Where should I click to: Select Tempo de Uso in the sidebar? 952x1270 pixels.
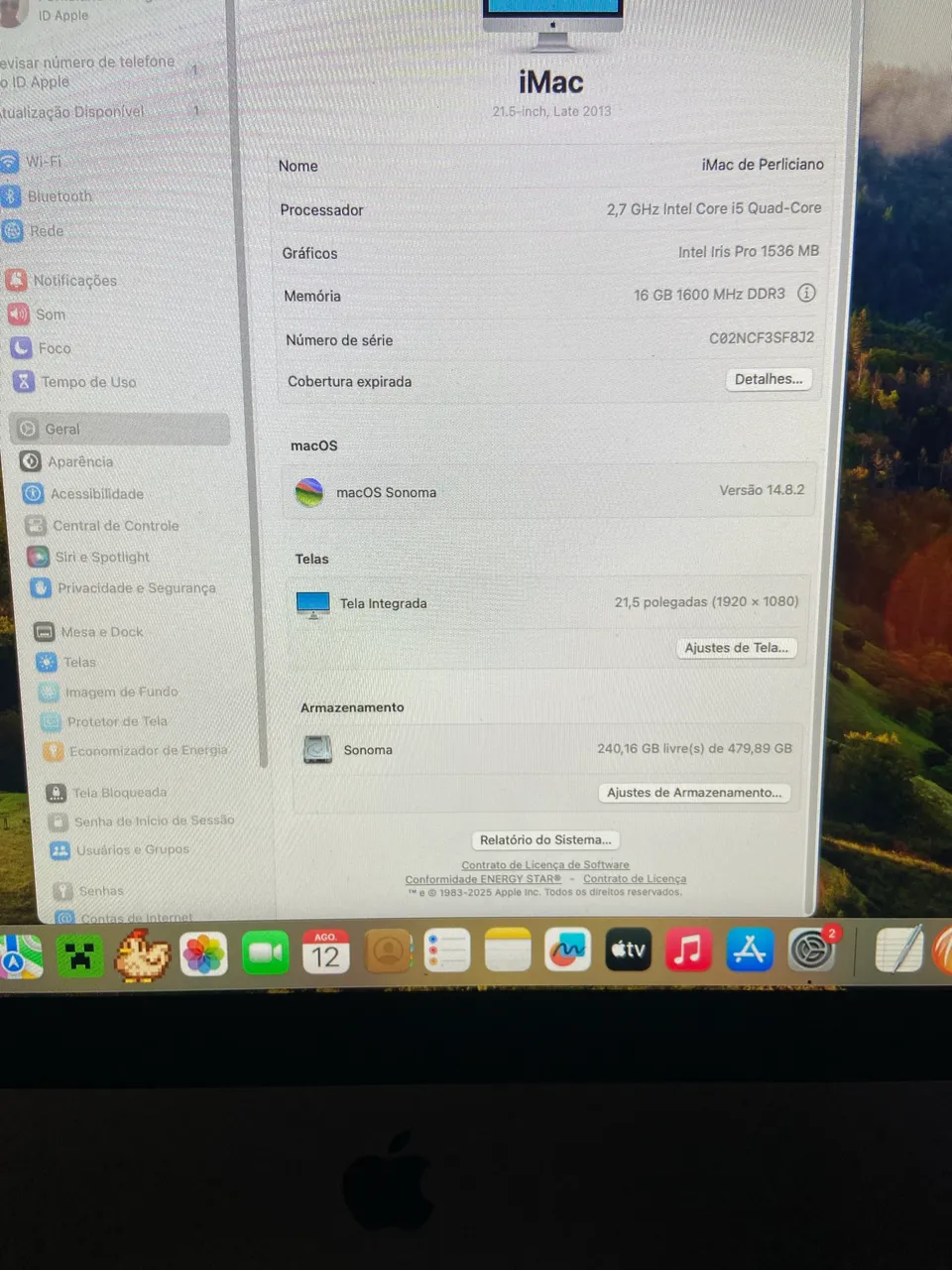[74, 382]
